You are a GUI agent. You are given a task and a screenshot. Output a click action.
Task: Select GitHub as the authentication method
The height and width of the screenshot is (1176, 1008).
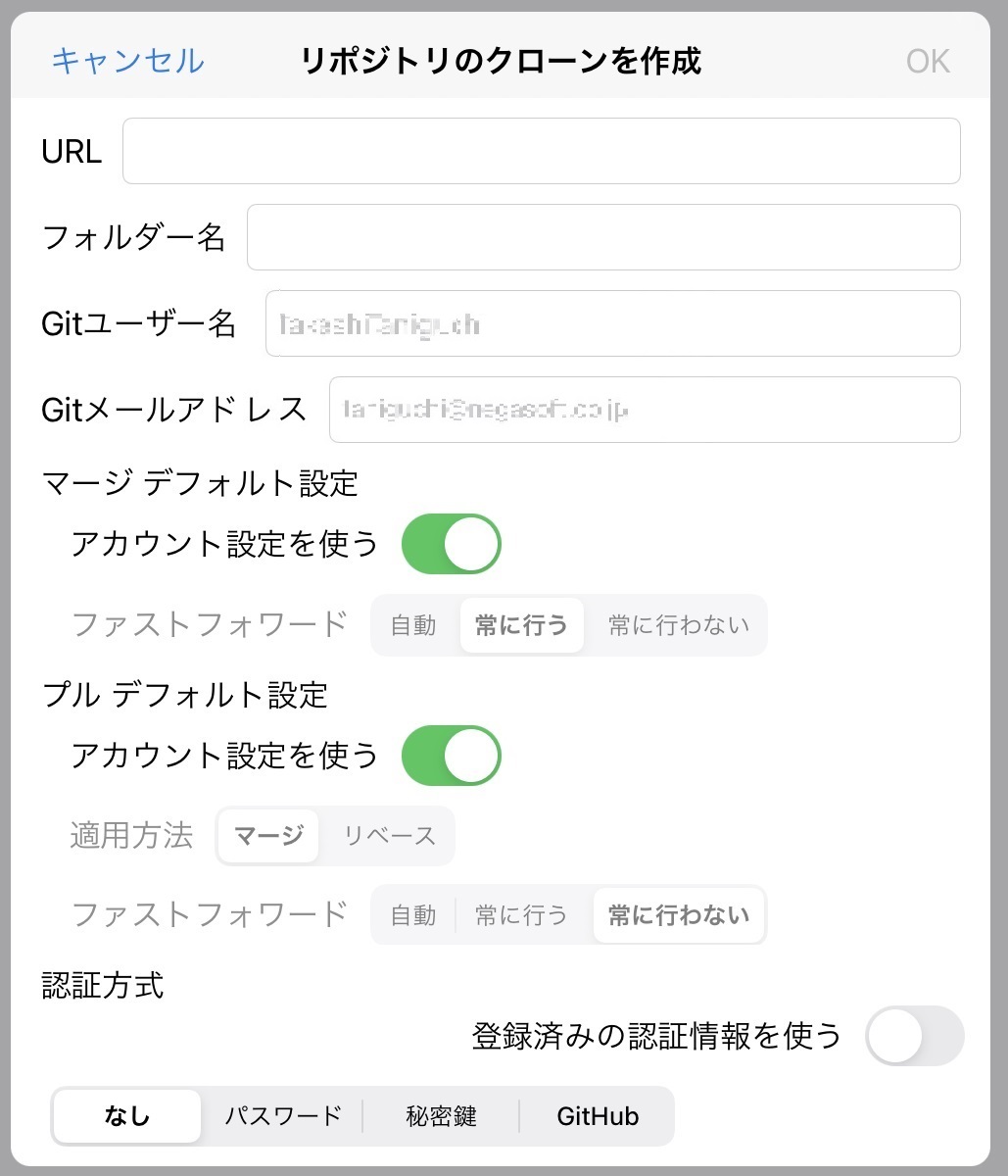597,1115
